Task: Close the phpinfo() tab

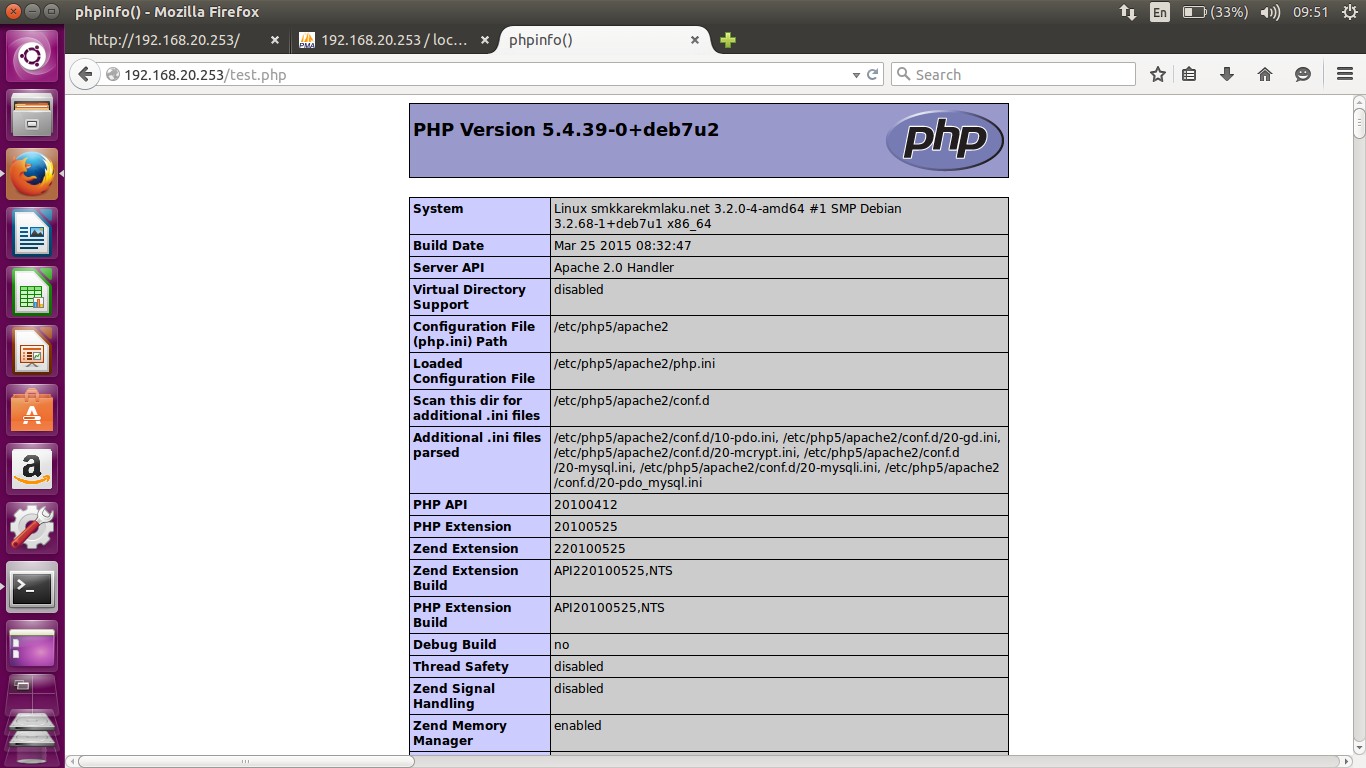Action: click(x=695, y=40)
